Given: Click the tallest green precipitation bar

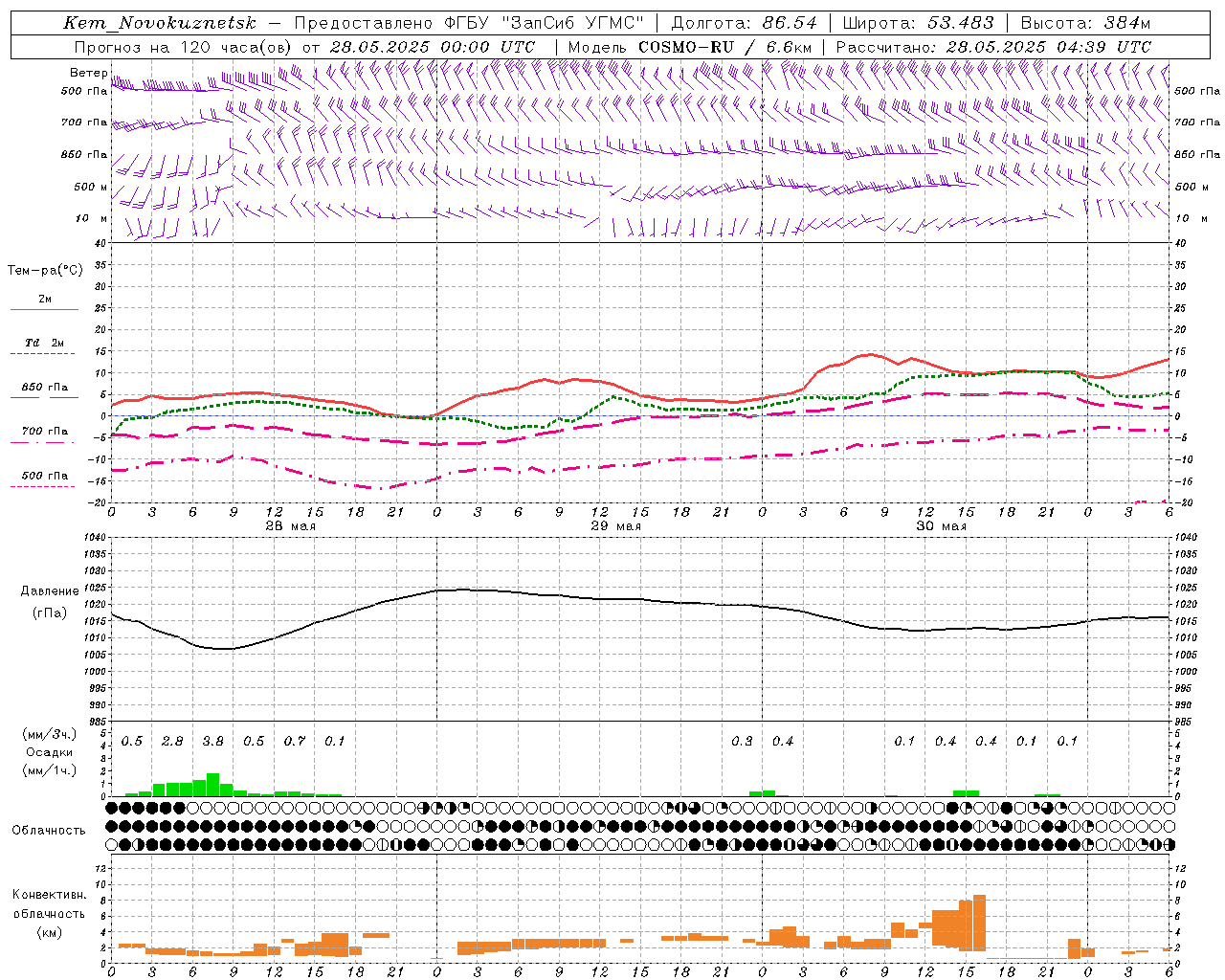Looking at the screenshot, I should click(212, 785).
